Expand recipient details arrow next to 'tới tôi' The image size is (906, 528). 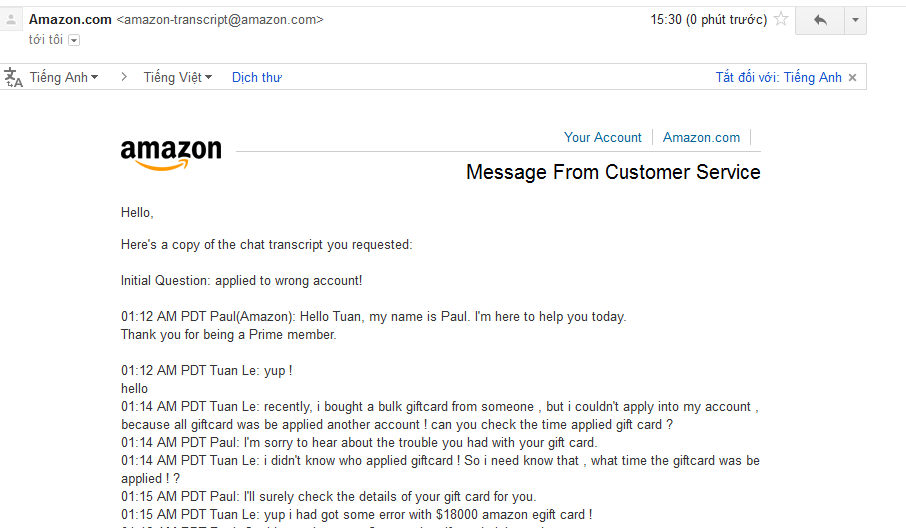(74, 40)
